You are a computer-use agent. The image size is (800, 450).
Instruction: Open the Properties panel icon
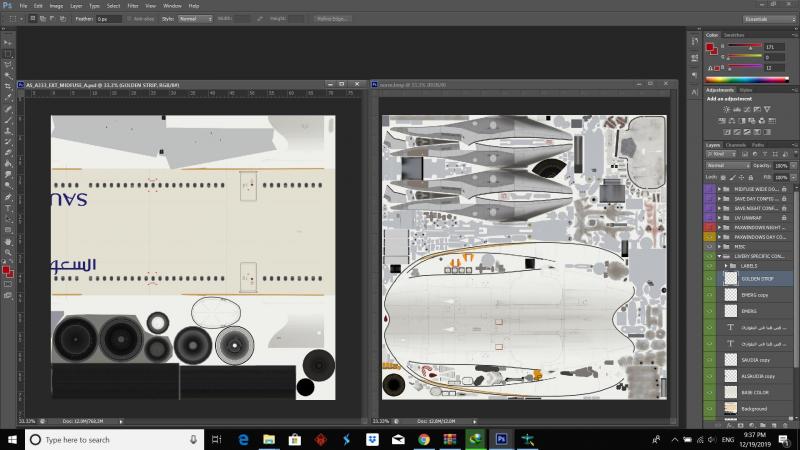pyautogui.click(x=694, y=58)
